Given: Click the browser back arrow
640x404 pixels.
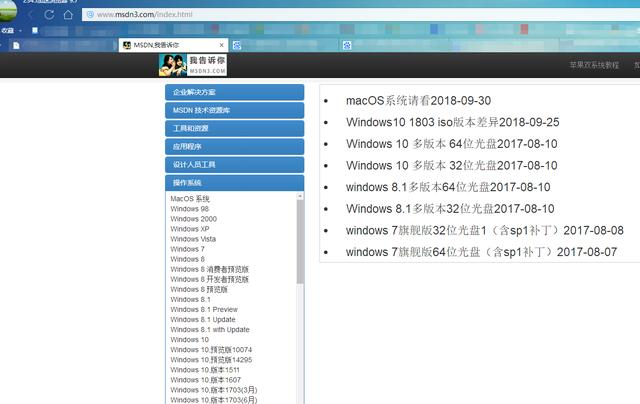Looking at the screenshot, I should [x=31, y=15].
